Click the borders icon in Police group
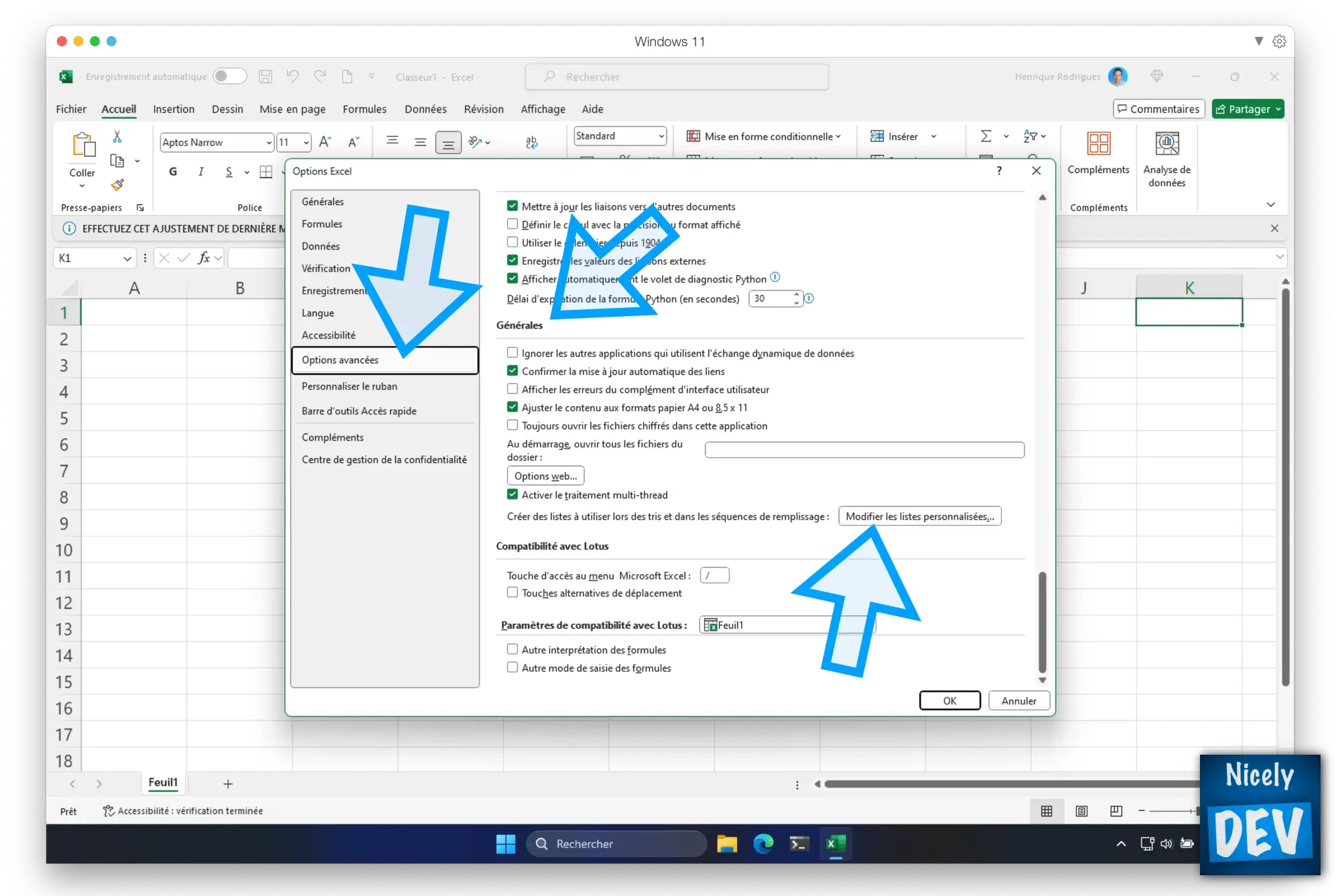The width and height of the screenshot is (1340, 896). (x=266, y=171)
